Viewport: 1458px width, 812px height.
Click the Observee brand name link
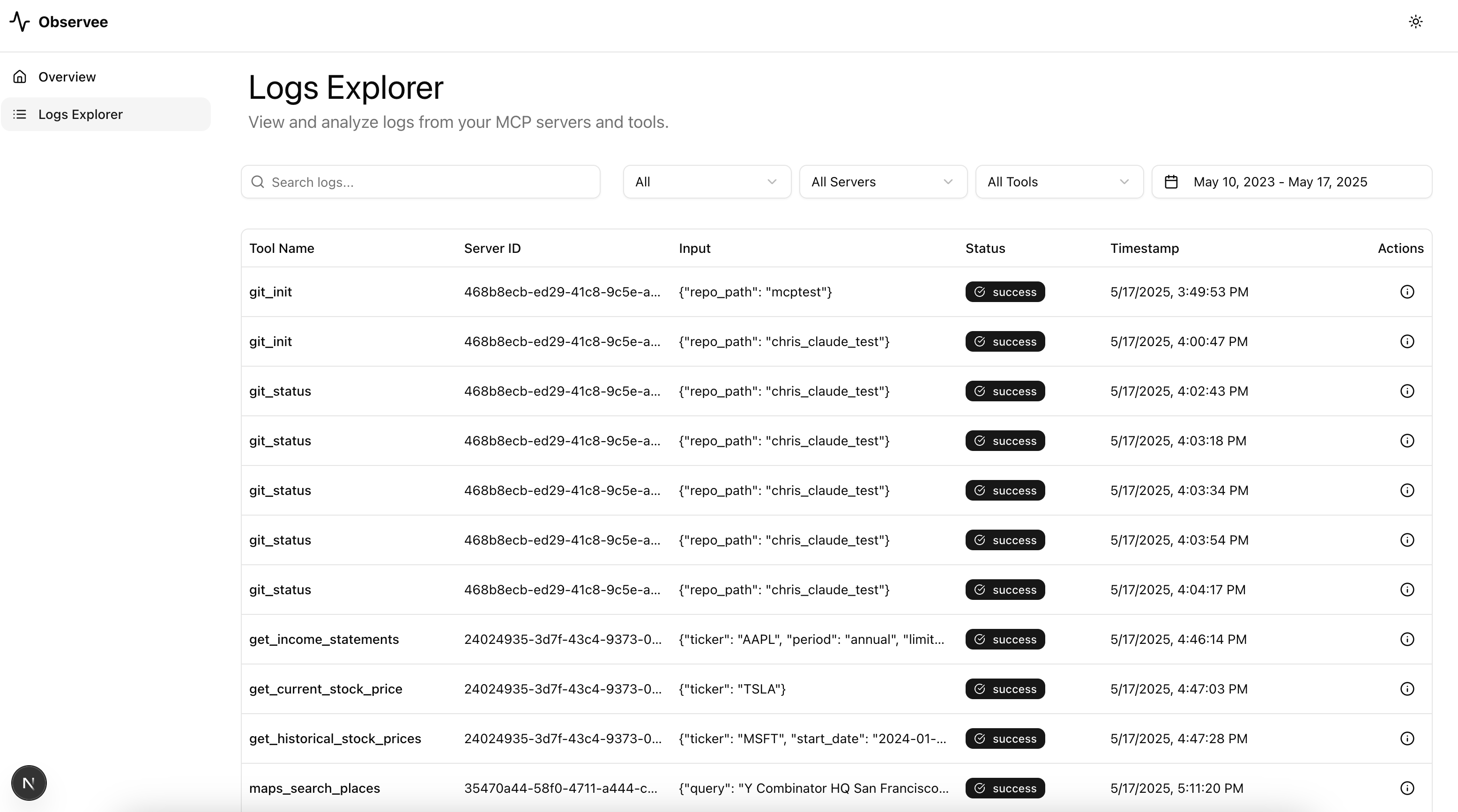coord(73,22)
